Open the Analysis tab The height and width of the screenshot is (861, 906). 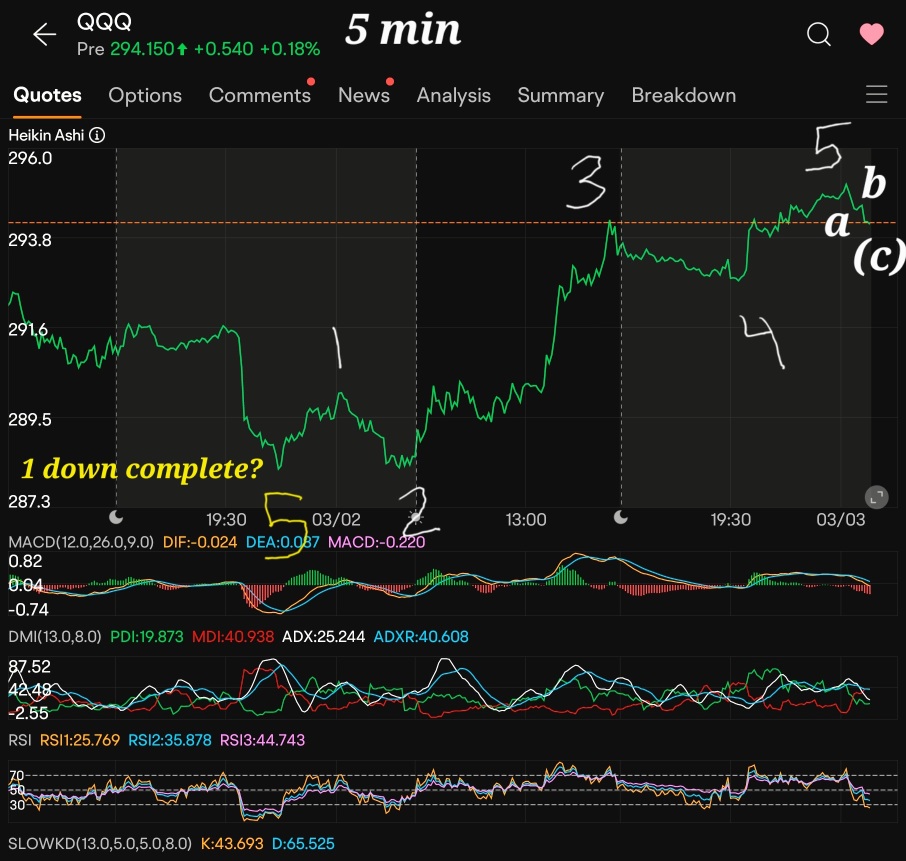(x=454, y=95)
